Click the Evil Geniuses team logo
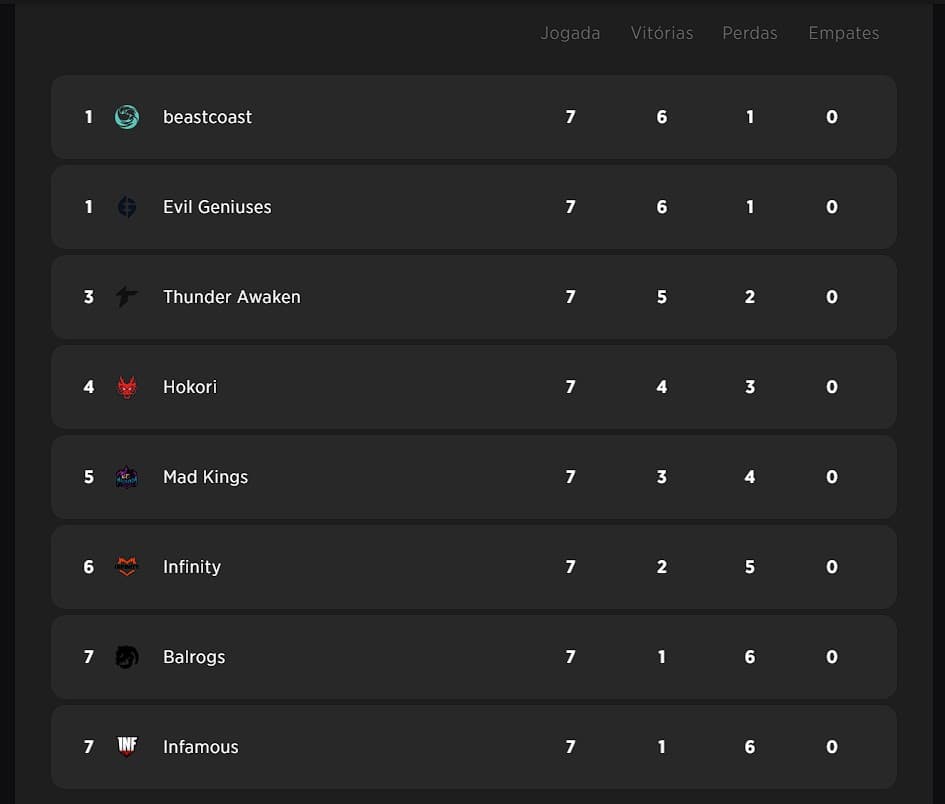The width and height of the screenshot is (945, 804). click(127, 207)
